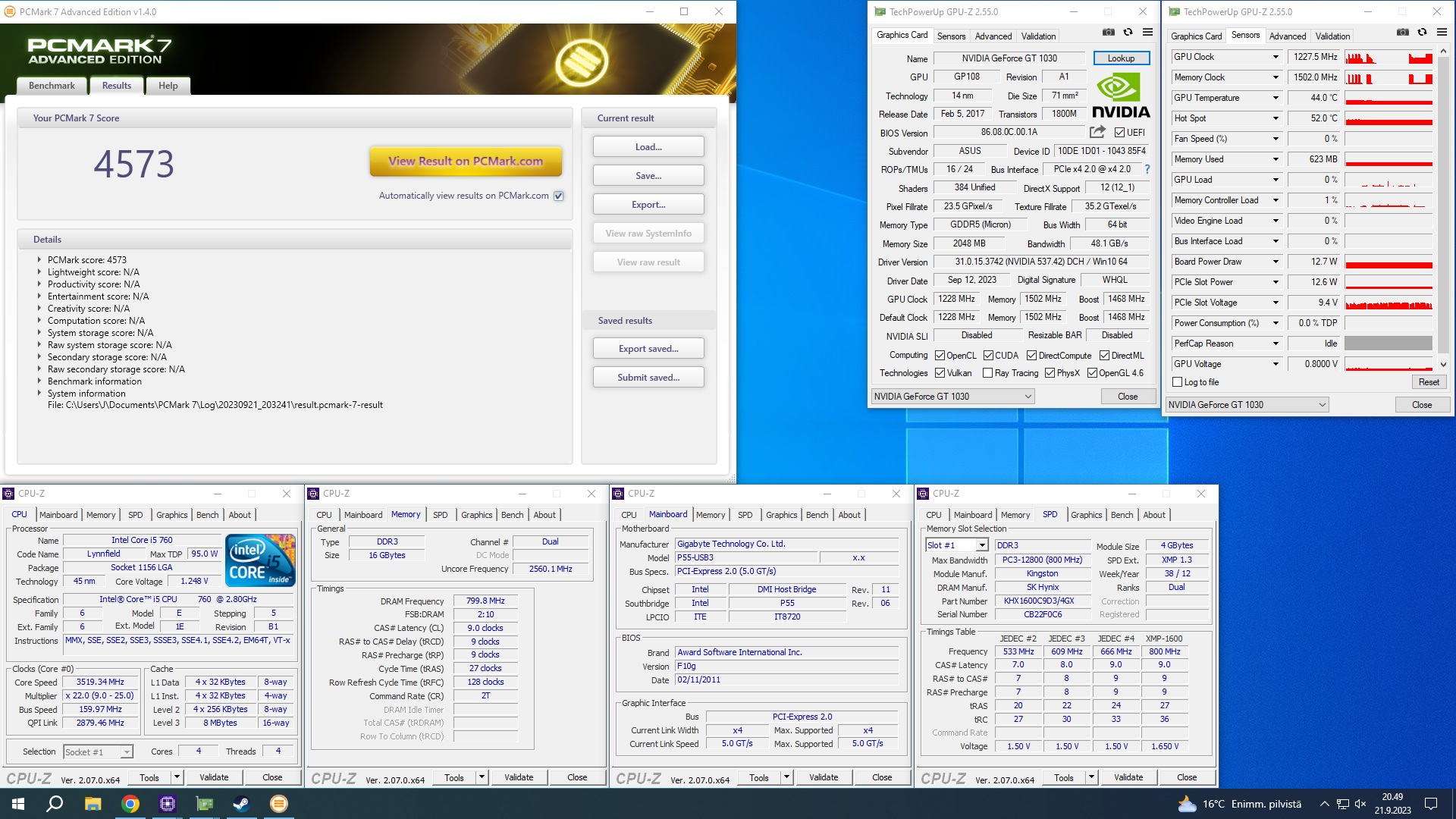The width and height of the screenshot is (1456, 819).
Task: Open File Explorer from the taskbar
Action: [93, 804]
